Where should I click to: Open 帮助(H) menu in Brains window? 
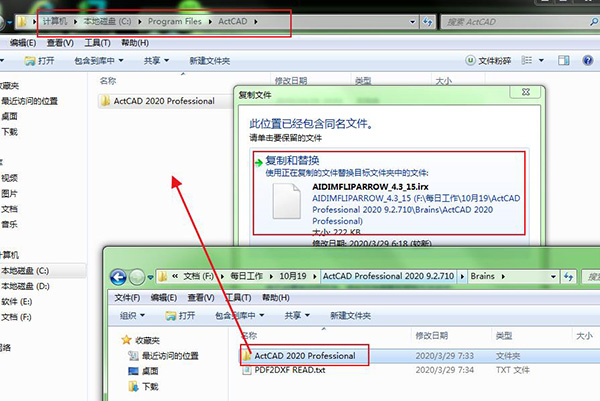[276, 297]
